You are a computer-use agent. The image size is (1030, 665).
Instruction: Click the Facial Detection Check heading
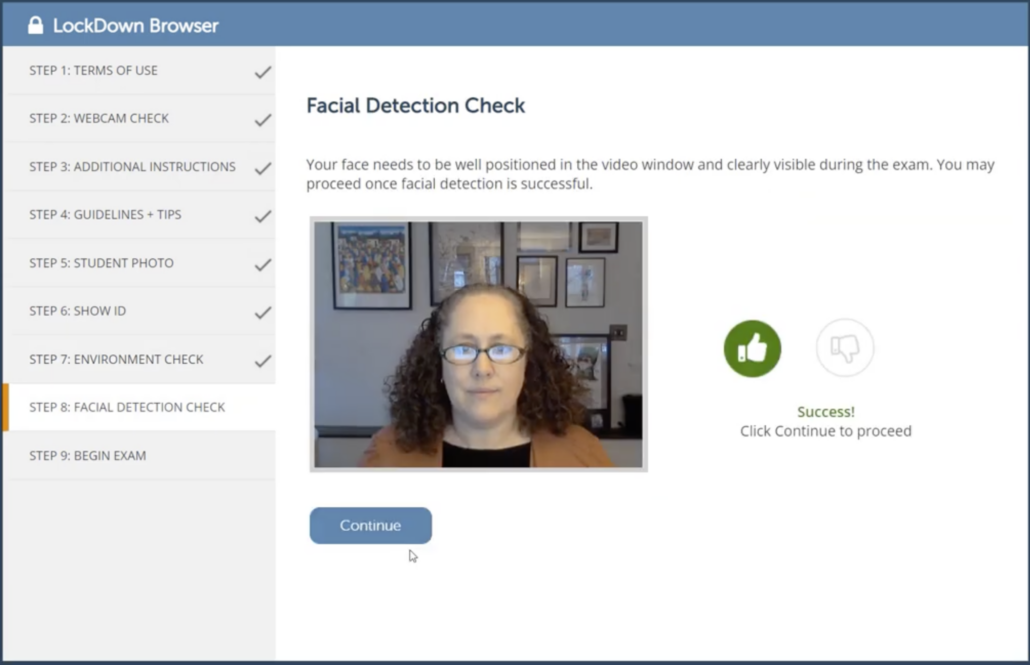[416, 106]
